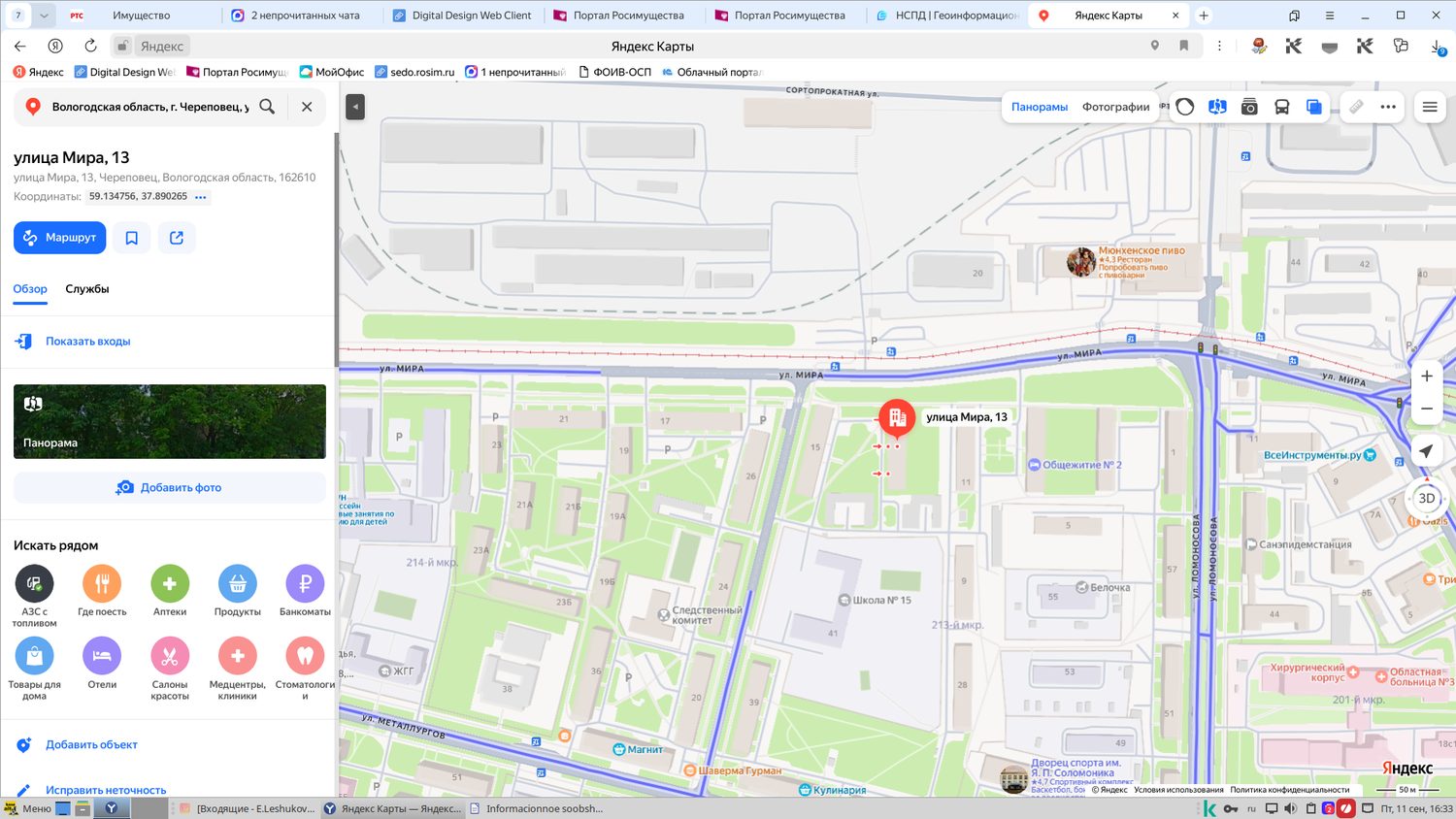Open the map layers selector icon
This screenshot has height=819, width=1456.
(x=1313, y=107)
